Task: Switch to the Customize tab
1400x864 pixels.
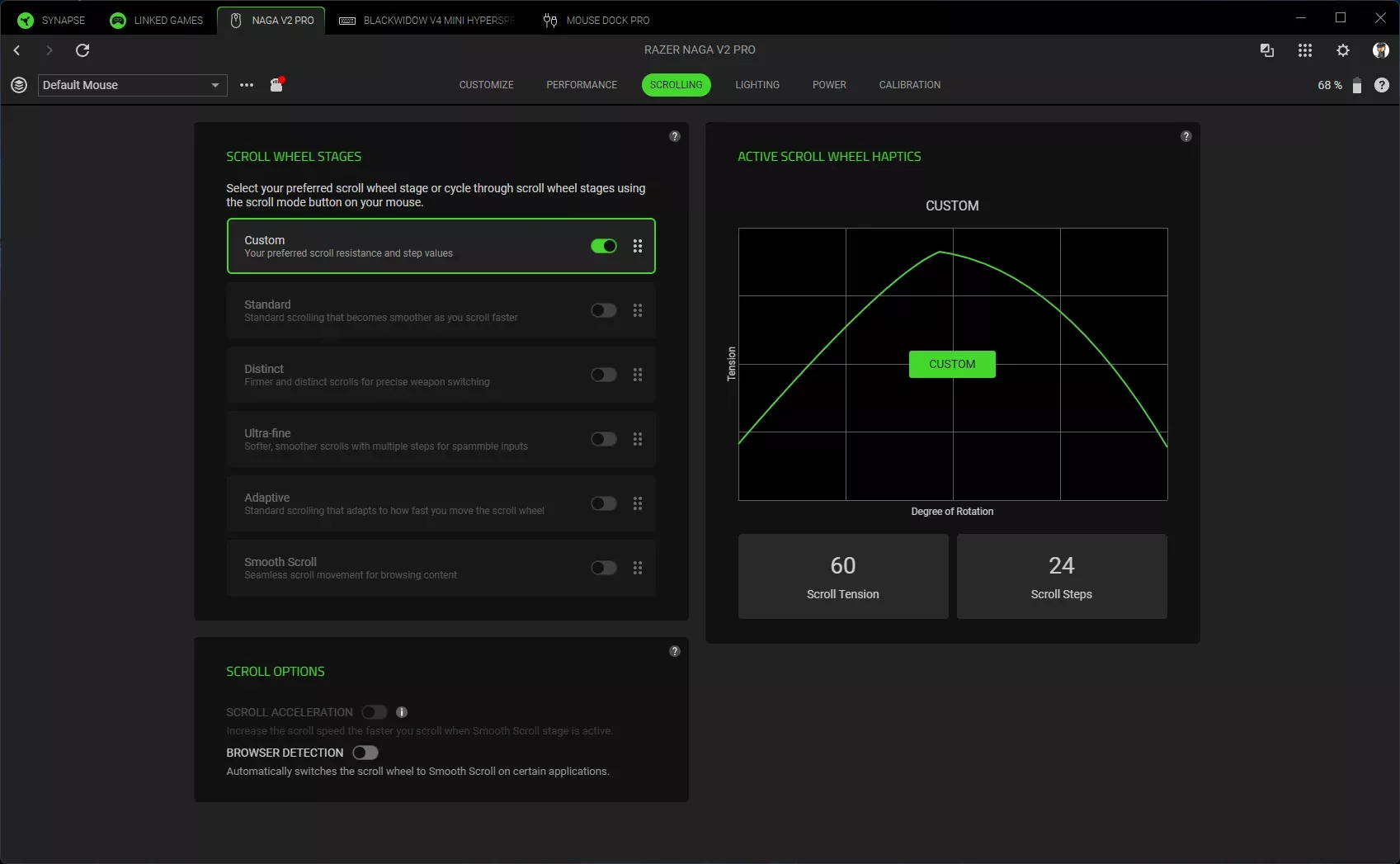Action: 487,85
